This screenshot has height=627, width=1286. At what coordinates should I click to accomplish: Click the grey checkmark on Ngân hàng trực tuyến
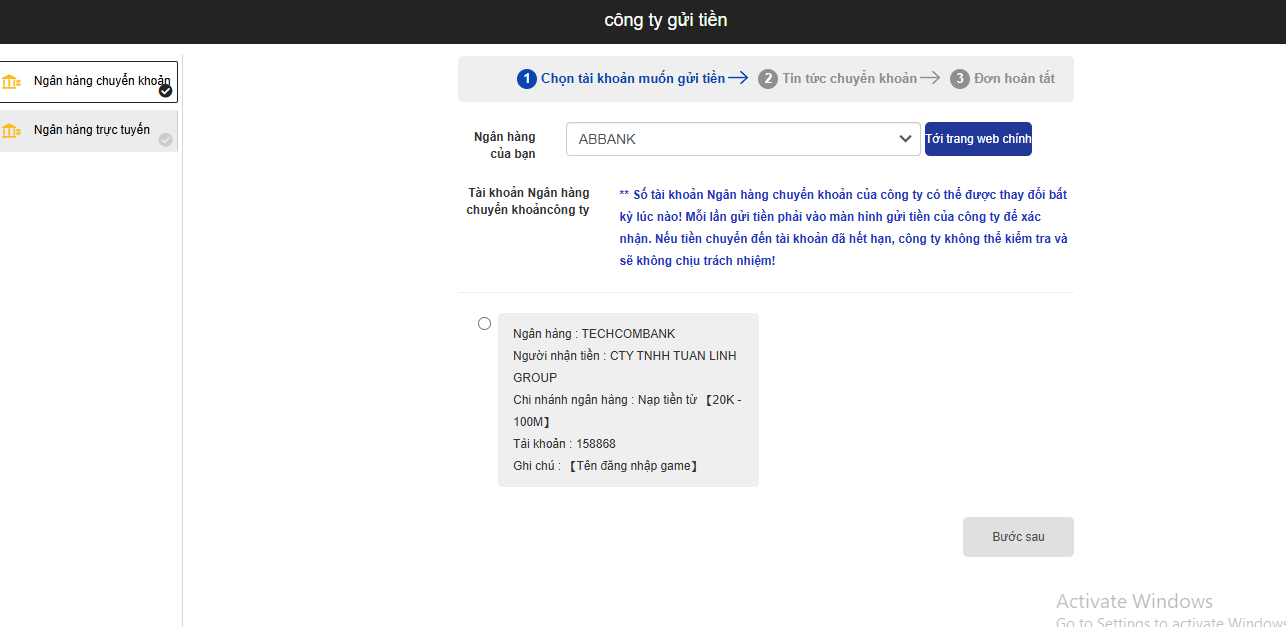point(166,140)
